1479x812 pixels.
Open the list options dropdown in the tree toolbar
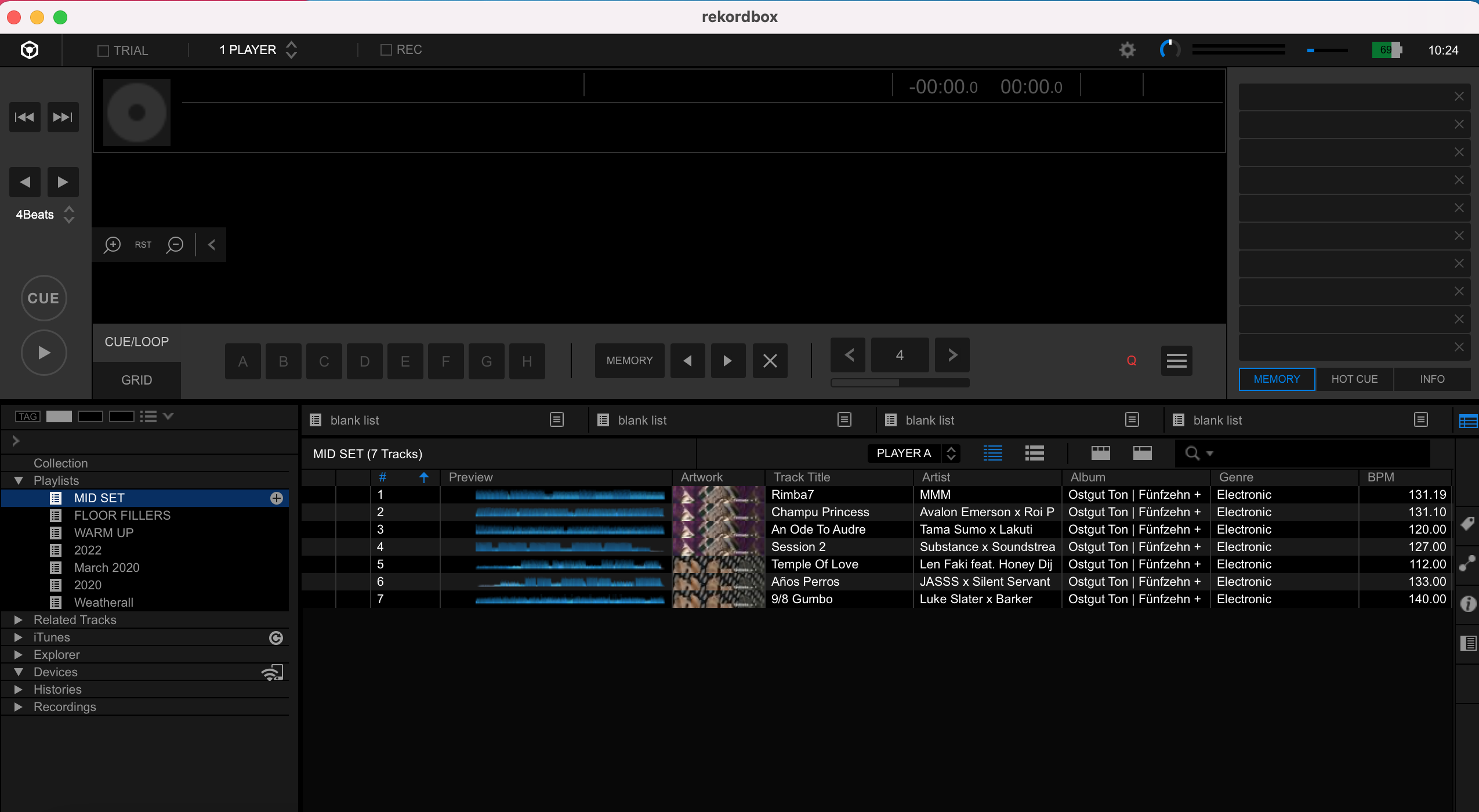point(157,416)
